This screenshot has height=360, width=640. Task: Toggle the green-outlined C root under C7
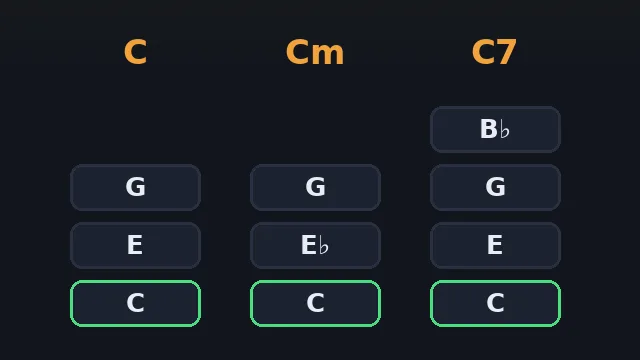tap(496, 303)
